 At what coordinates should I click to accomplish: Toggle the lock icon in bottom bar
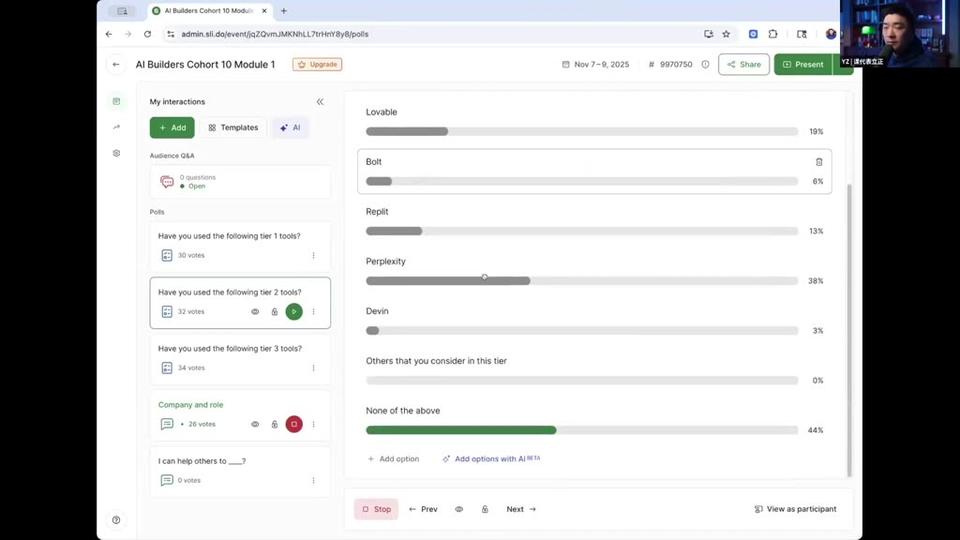tap(485, 509)
